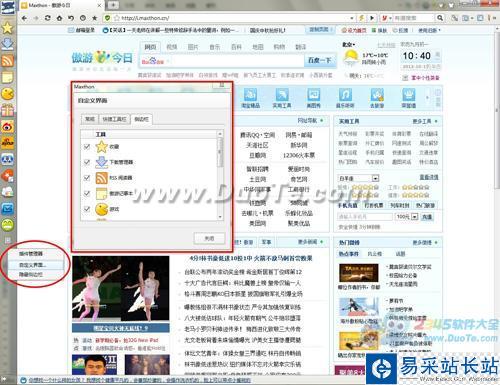
Task: Open the Xinhua net link
Action: coord(299,145)
